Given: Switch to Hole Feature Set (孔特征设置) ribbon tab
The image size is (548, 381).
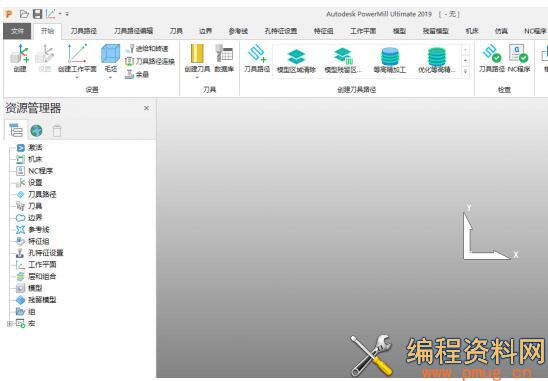Looking at the screenshot, I should pos(281,31).
